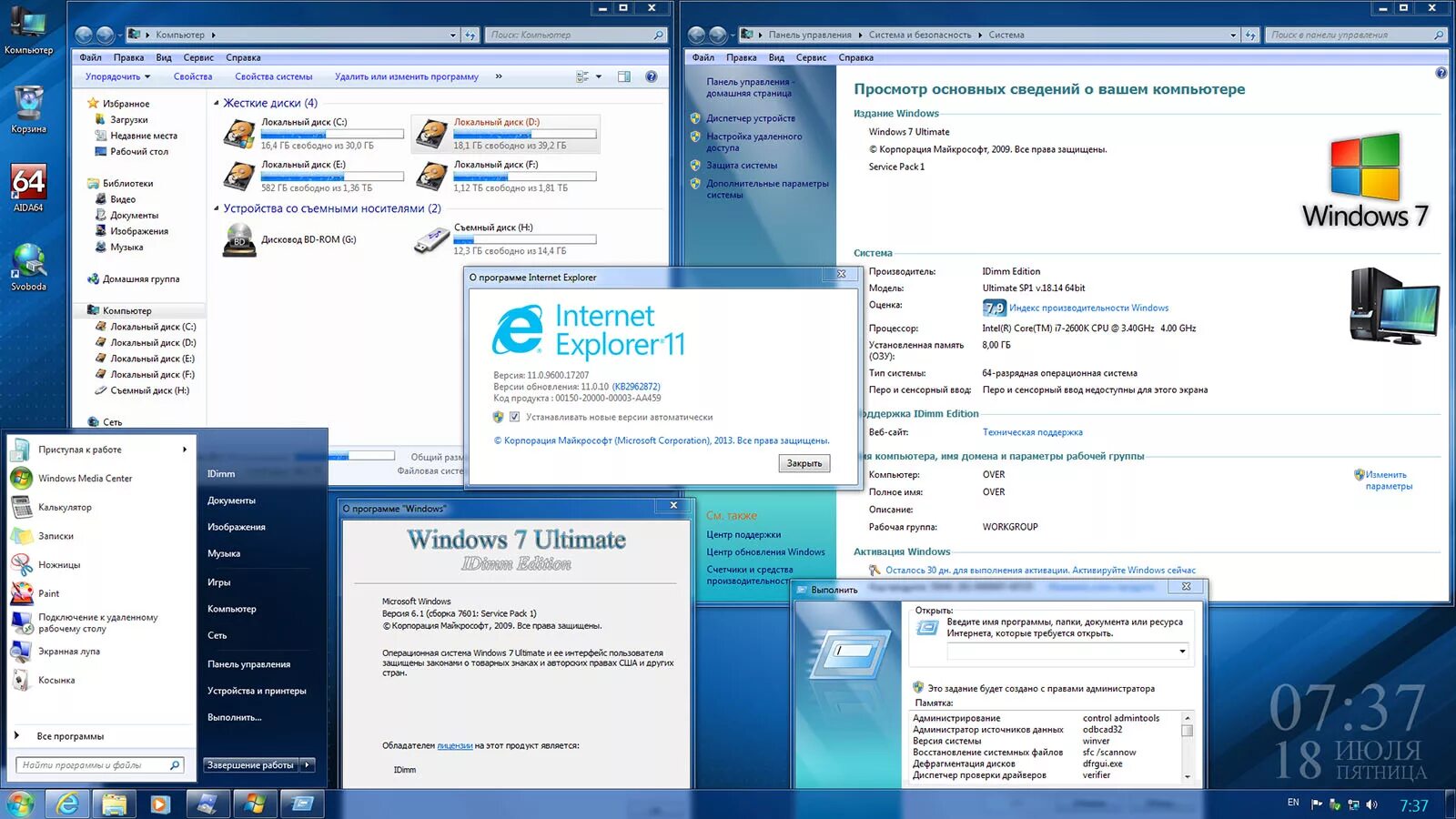Click the Explorer help question mark icon
Screen dimensions: 1456x819
pos(651,76)
